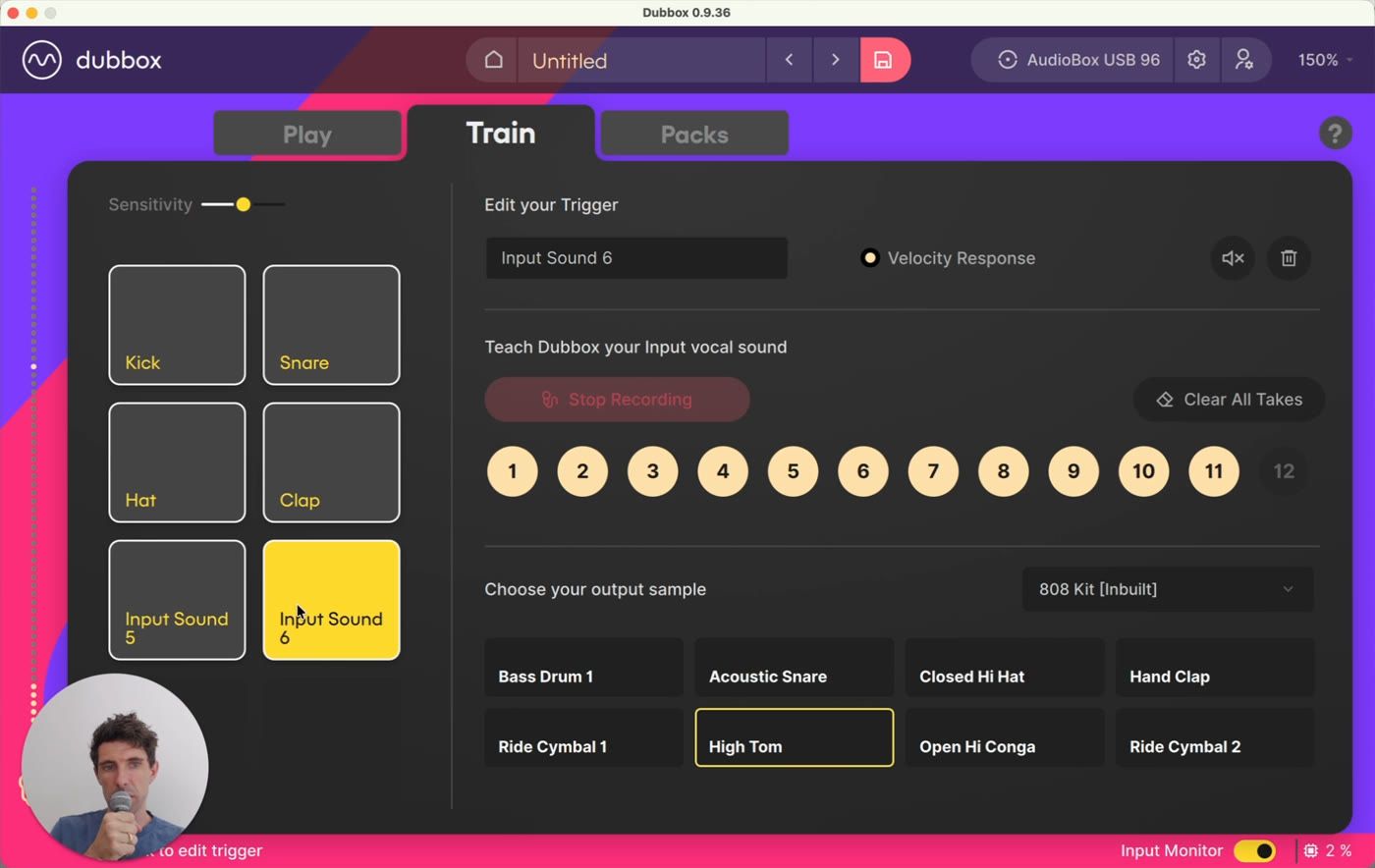This screenshot has height=868, width=1375.
Task: Select take number 6
Action: click(863, 471)
